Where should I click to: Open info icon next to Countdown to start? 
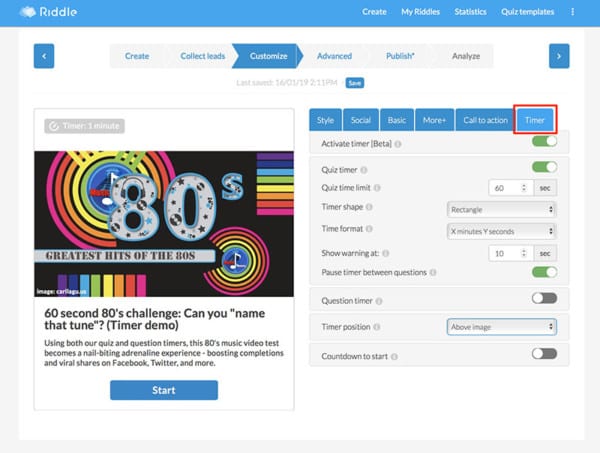[x=394, y=357]
